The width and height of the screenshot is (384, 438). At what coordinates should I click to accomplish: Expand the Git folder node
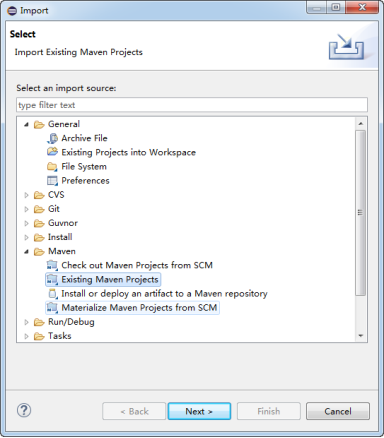pos(26,209)
